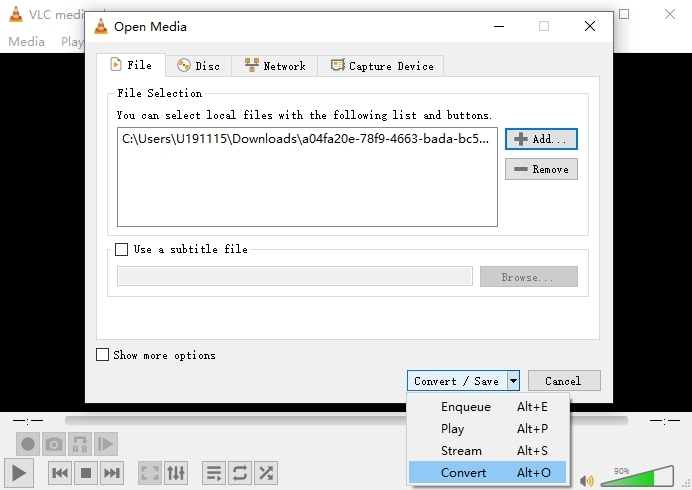Click the Convert / Save button
692x490 pixels.
pyautogui.click(x=457, y=381)
